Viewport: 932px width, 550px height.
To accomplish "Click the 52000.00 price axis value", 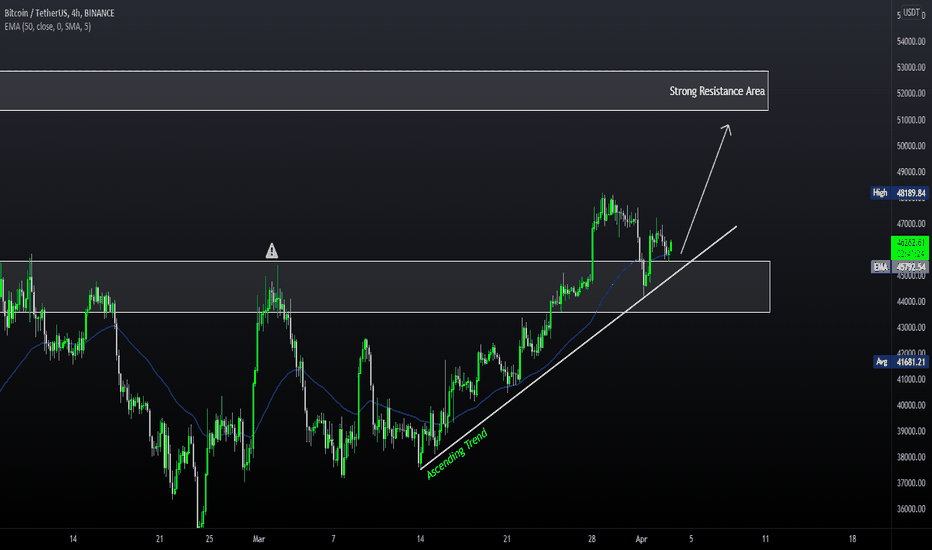I will point(911,93).
